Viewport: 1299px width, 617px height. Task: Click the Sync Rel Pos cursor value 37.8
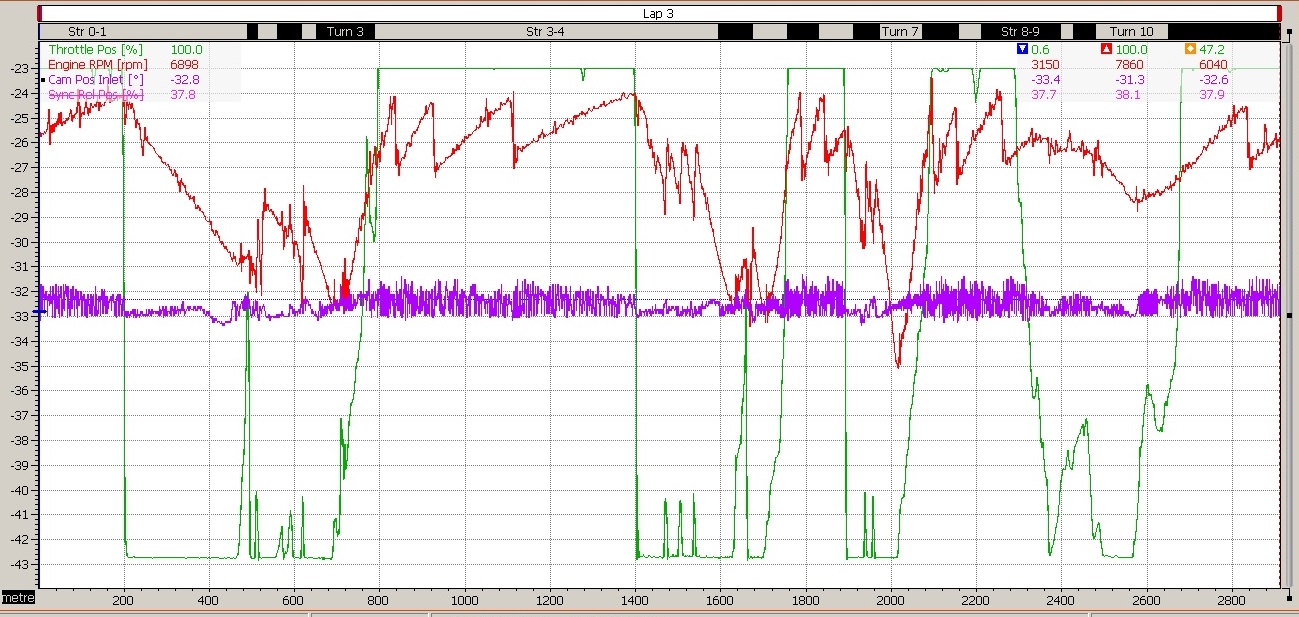tap(184, 95)
